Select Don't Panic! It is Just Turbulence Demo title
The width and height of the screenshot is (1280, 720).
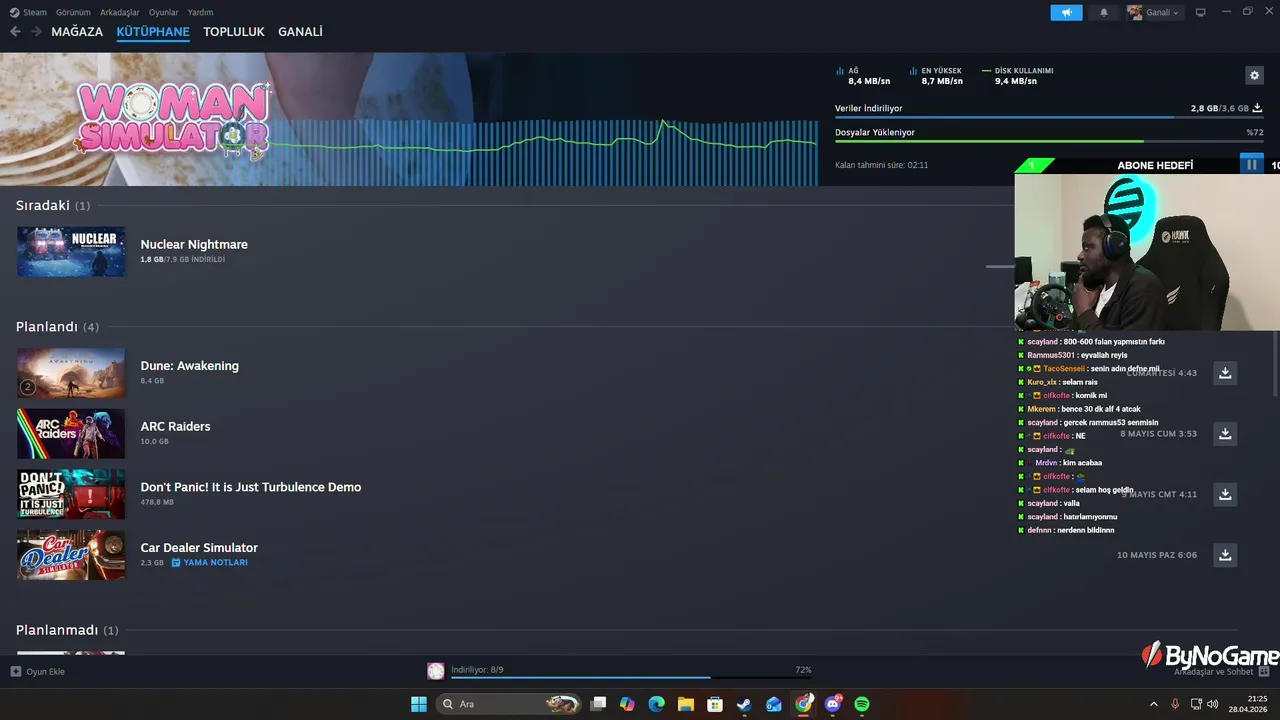click(x=251, y=487)
